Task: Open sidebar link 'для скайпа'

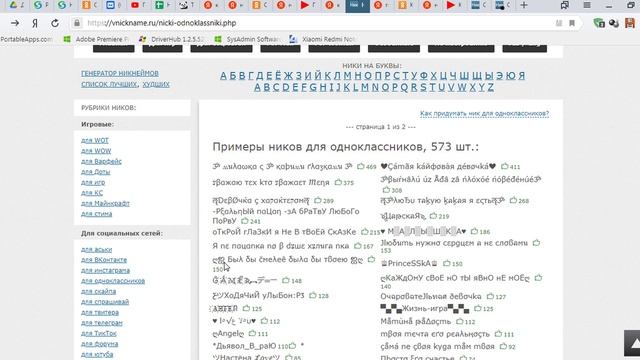Action: [x=98, y=291]
